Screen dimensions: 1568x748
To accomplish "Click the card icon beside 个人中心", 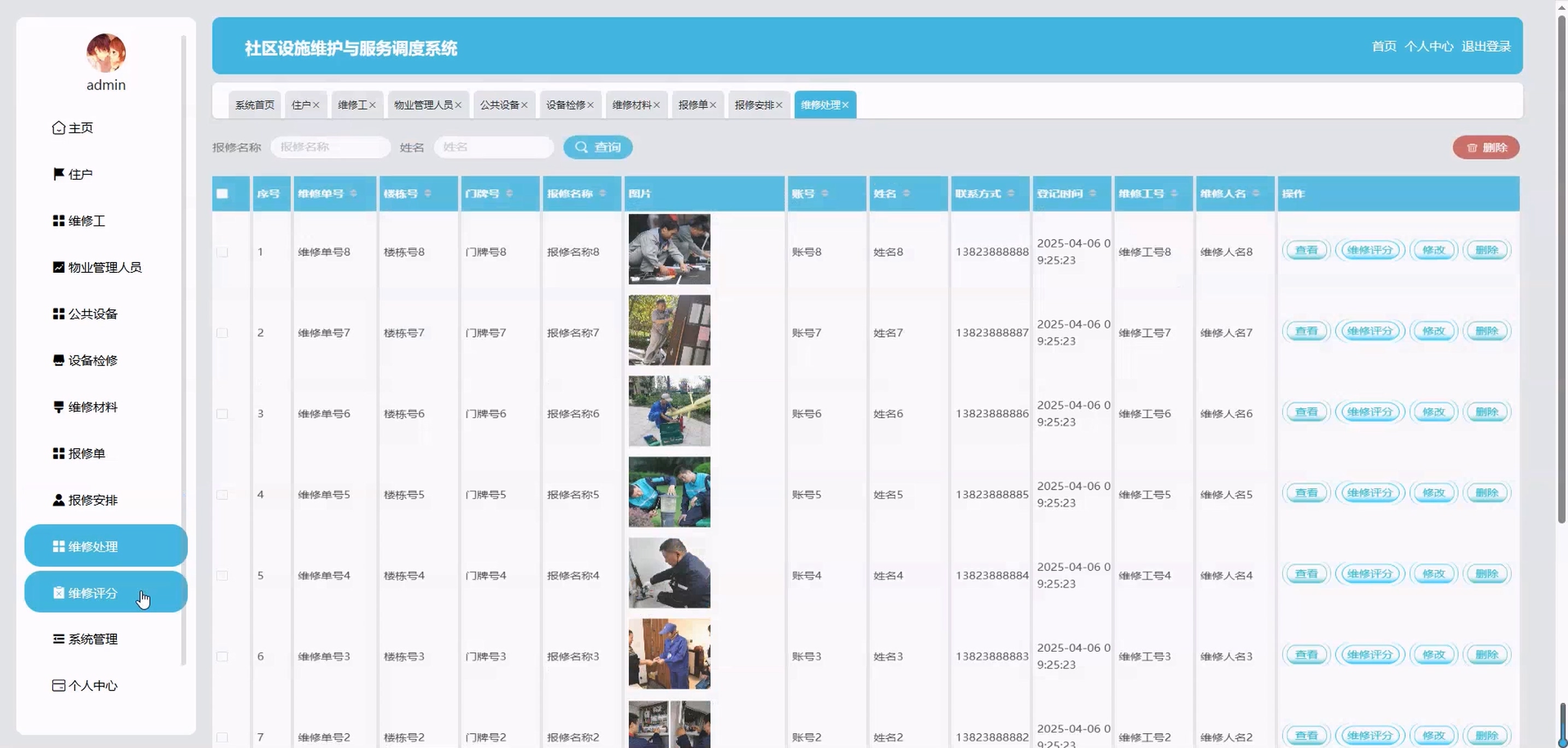I will [x=58, y=686].
